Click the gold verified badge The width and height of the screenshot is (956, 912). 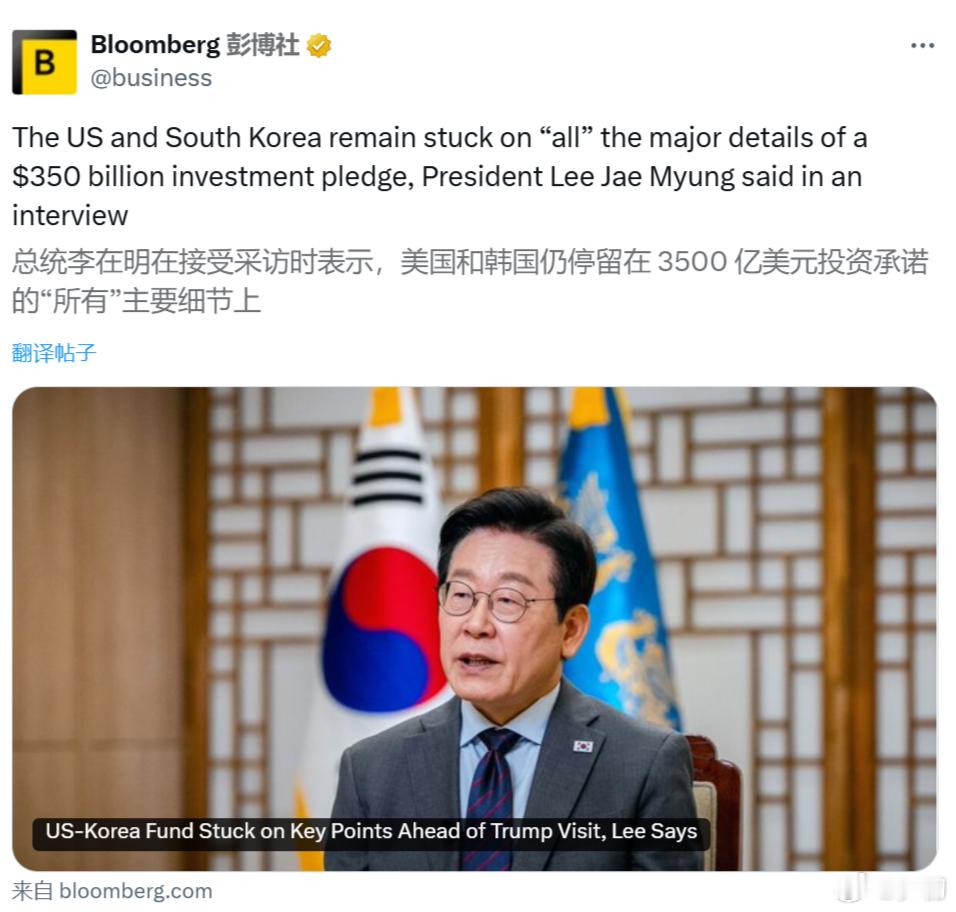(x=318, y=46)
